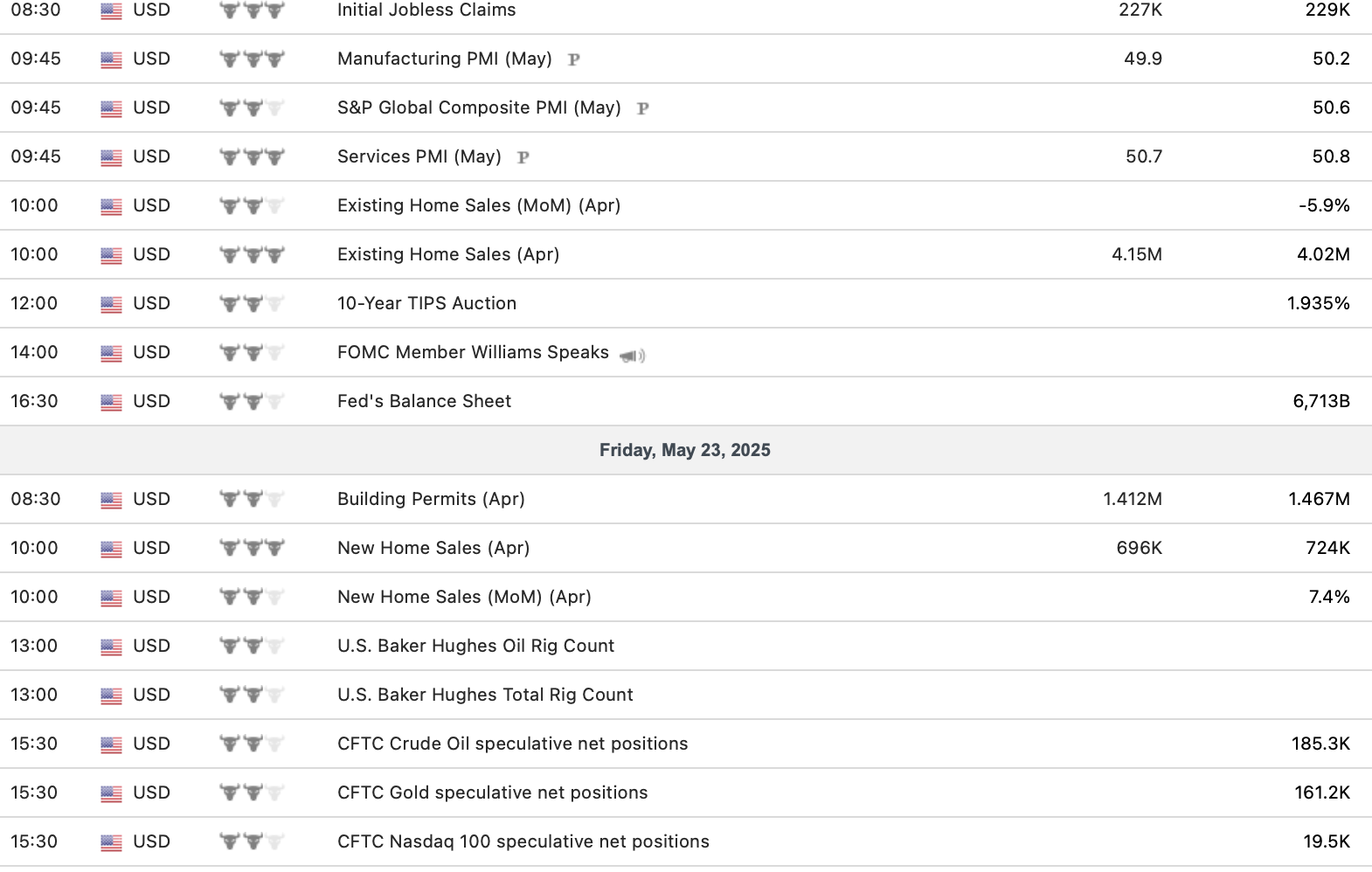Click the US flag beside CFTC Gold positions

(x=111, y=793)
